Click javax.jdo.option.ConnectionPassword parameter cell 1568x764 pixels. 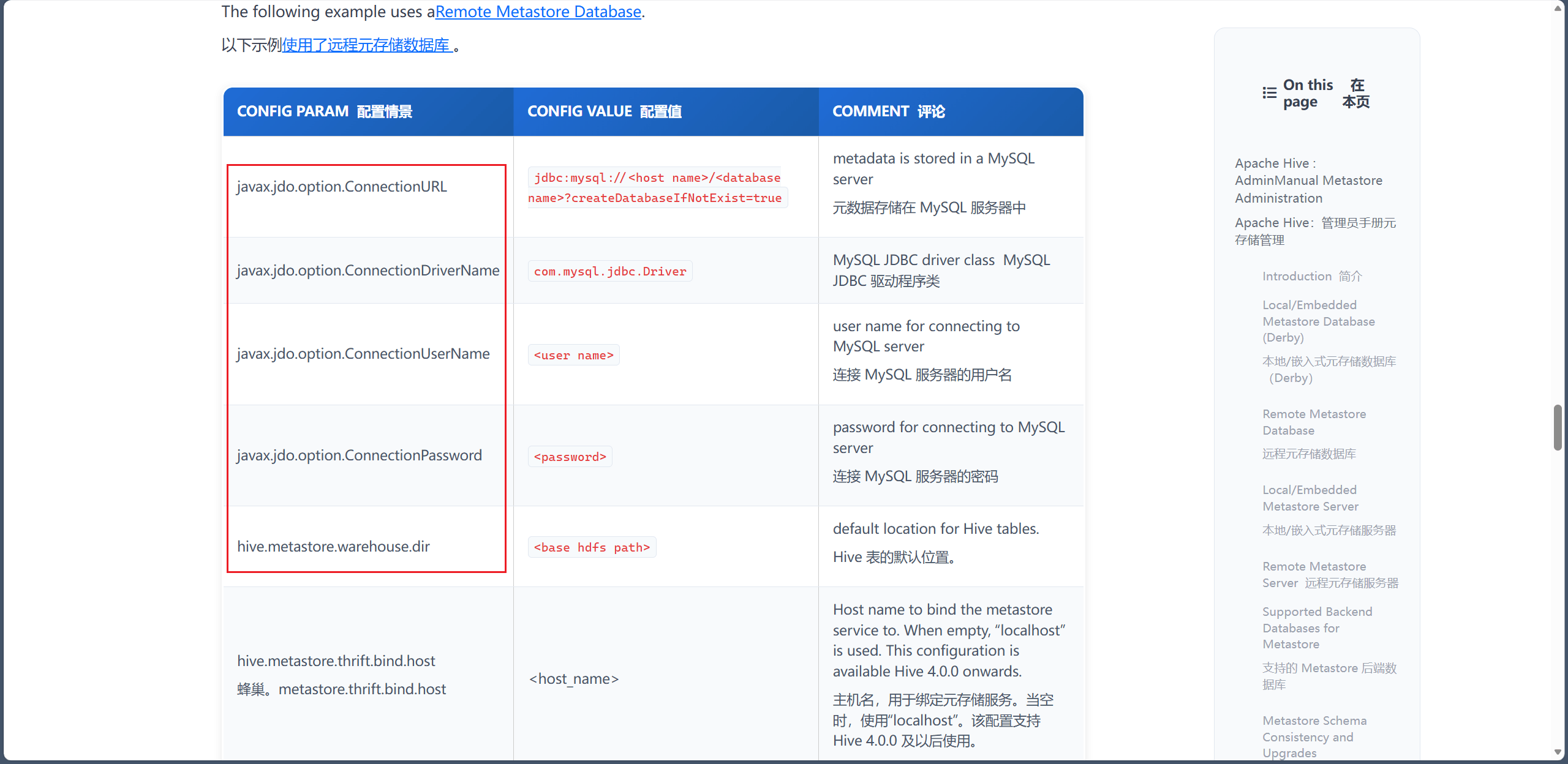coord(359,455)
